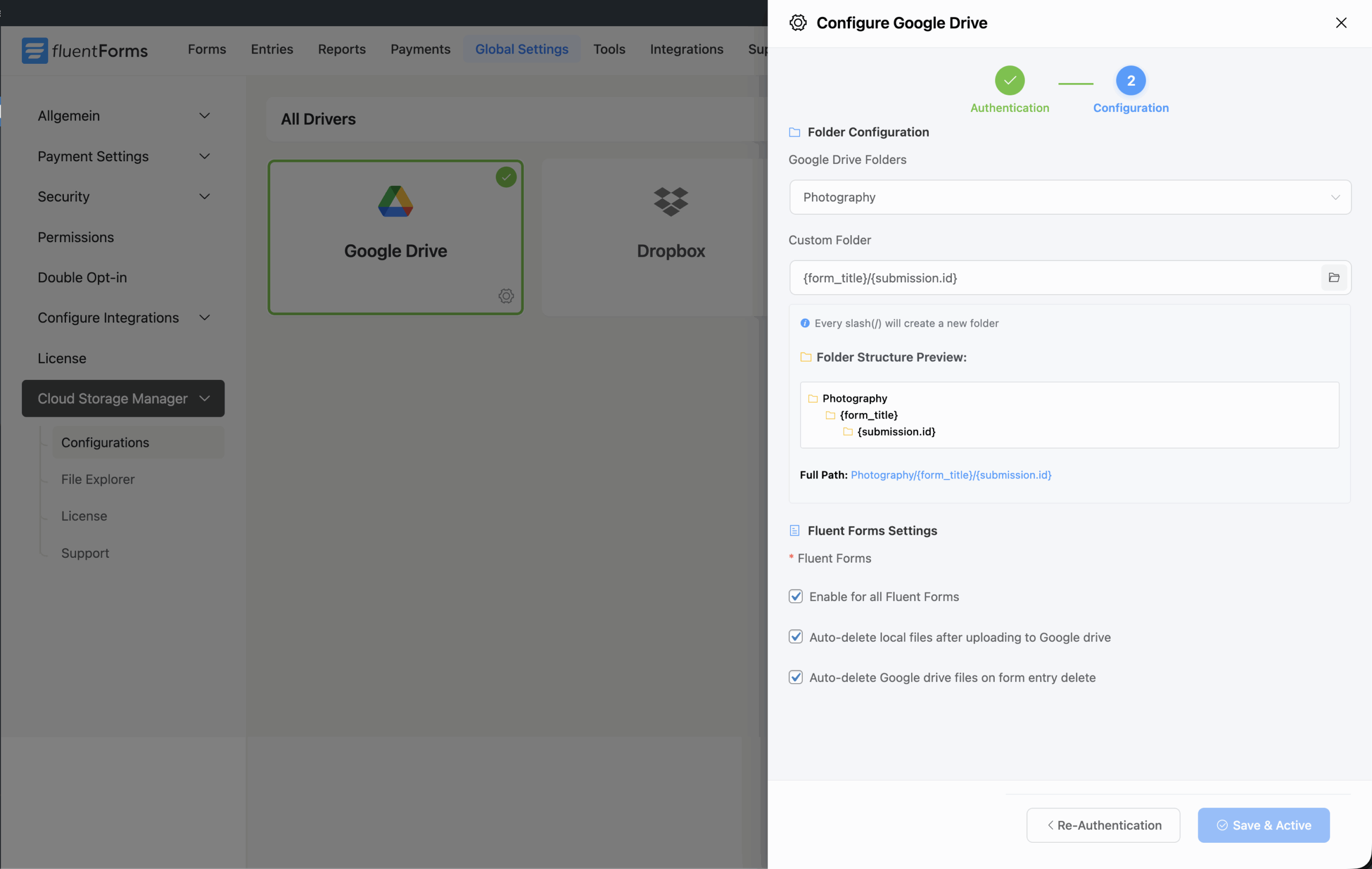
Task: Click the gear icon beside Configure Google Drive
Action: (797, 23)
